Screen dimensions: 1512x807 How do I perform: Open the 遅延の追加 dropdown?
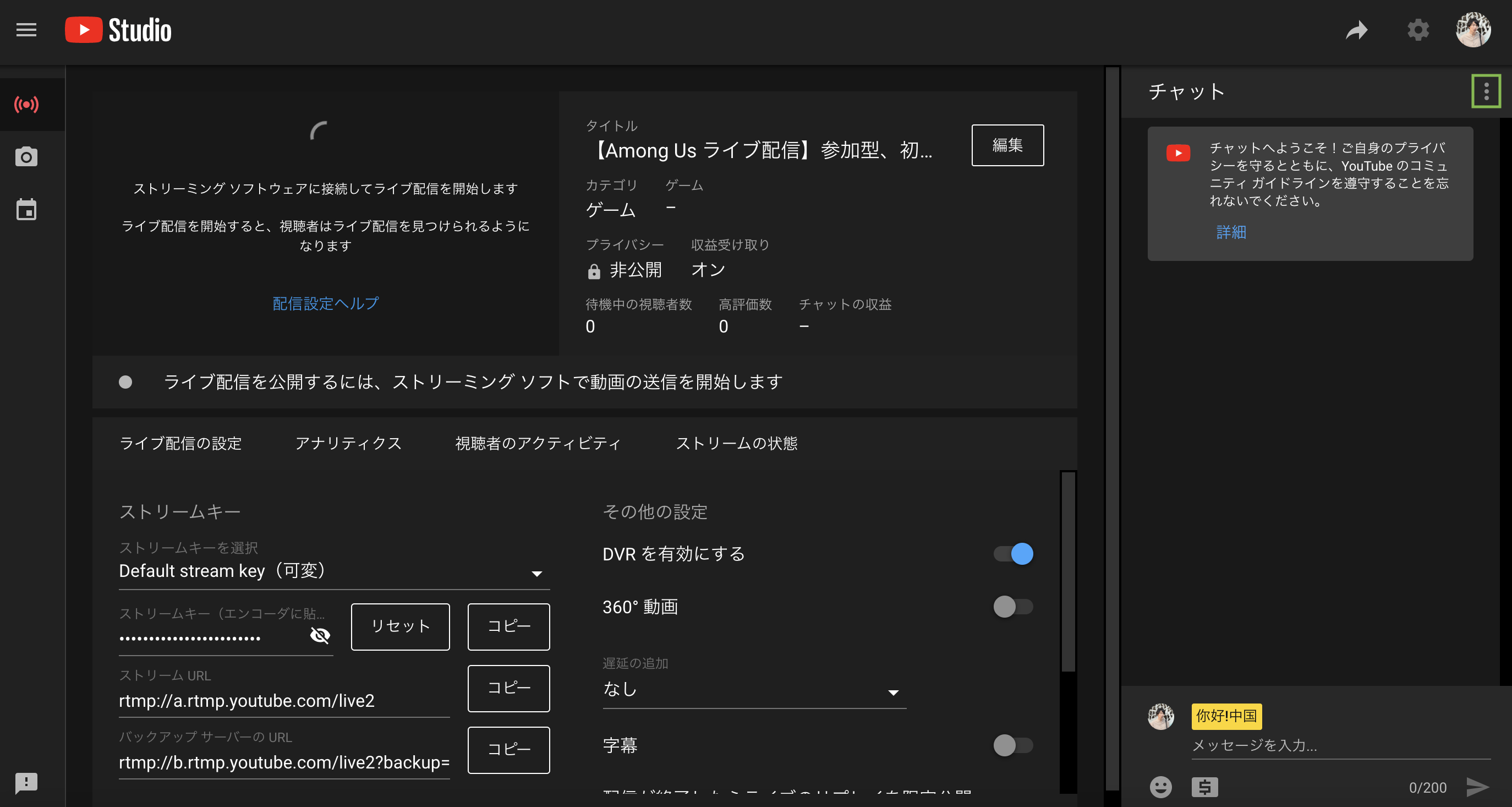pos(754,690)
